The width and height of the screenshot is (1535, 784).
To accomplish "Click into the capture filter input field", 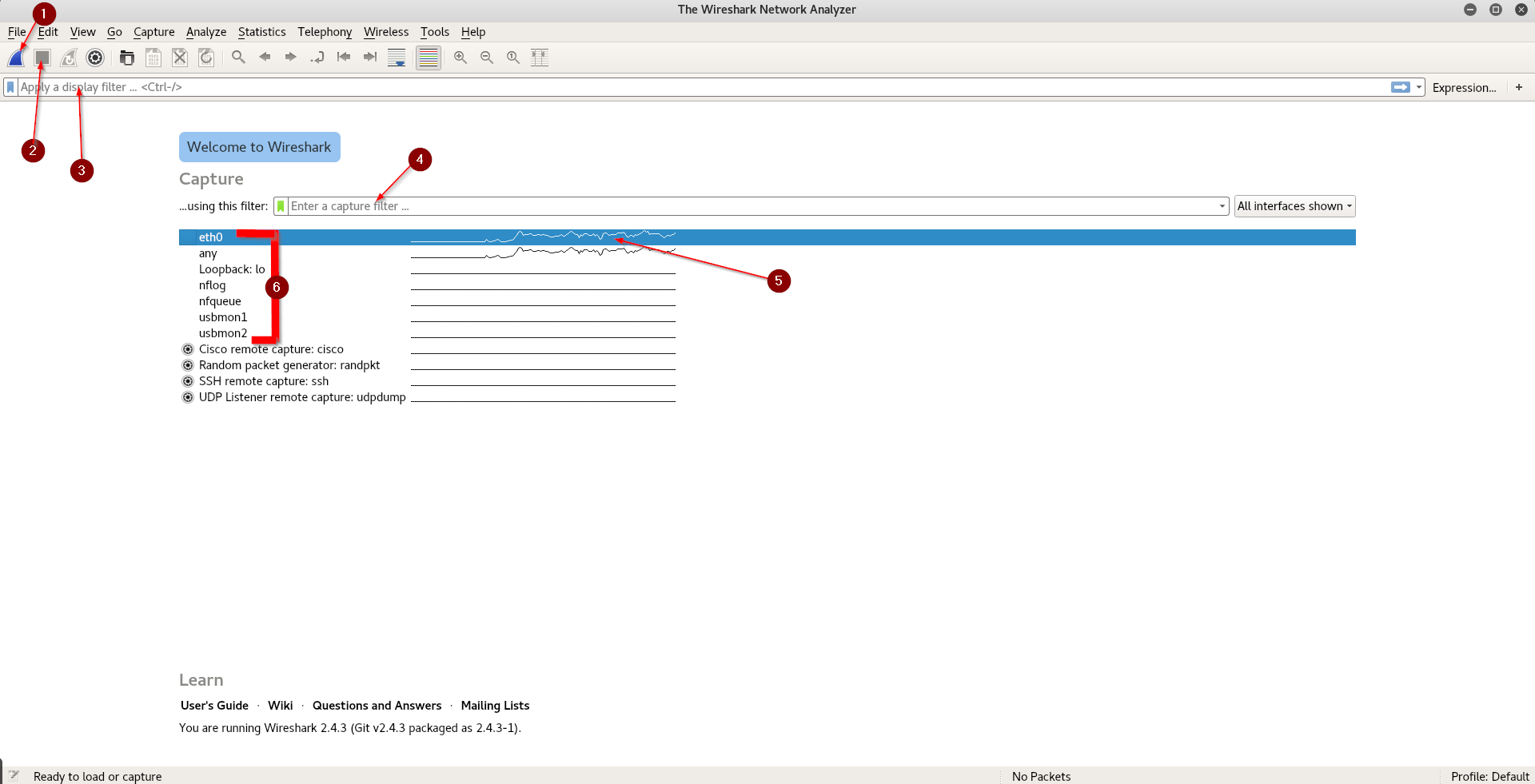I will pos(752,206).
